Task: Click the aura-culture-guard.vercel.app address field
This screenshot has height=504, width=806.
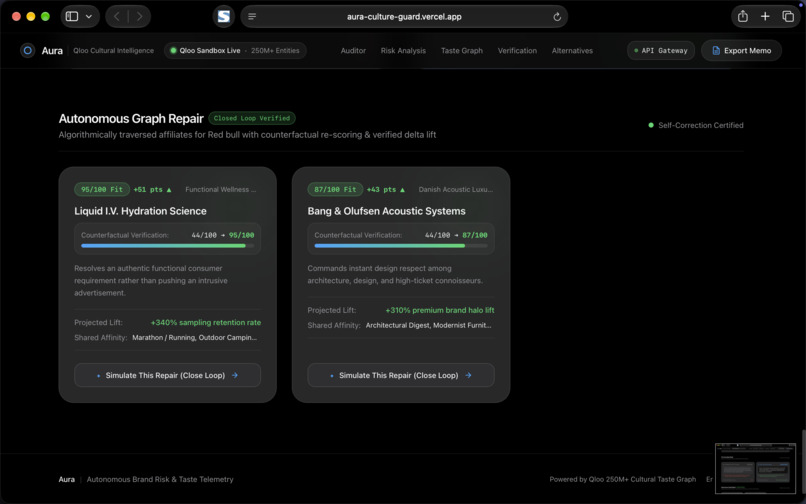Action: coord(404,16)
